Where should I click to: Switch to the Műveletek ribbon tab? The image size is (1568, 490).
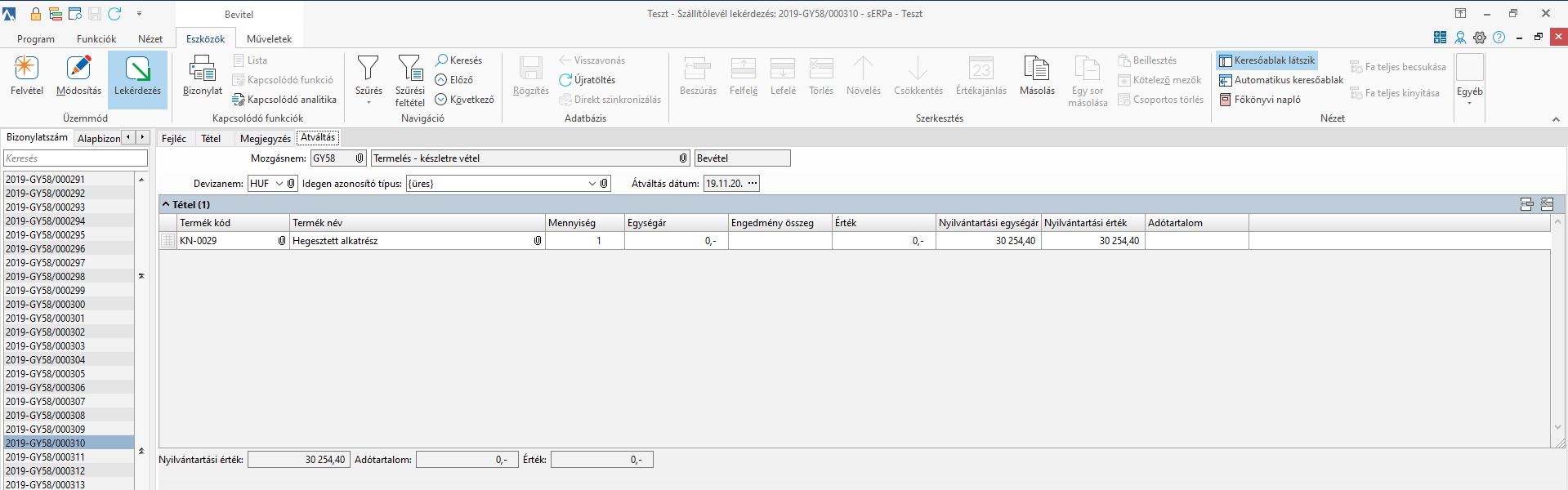coord(269,39)
